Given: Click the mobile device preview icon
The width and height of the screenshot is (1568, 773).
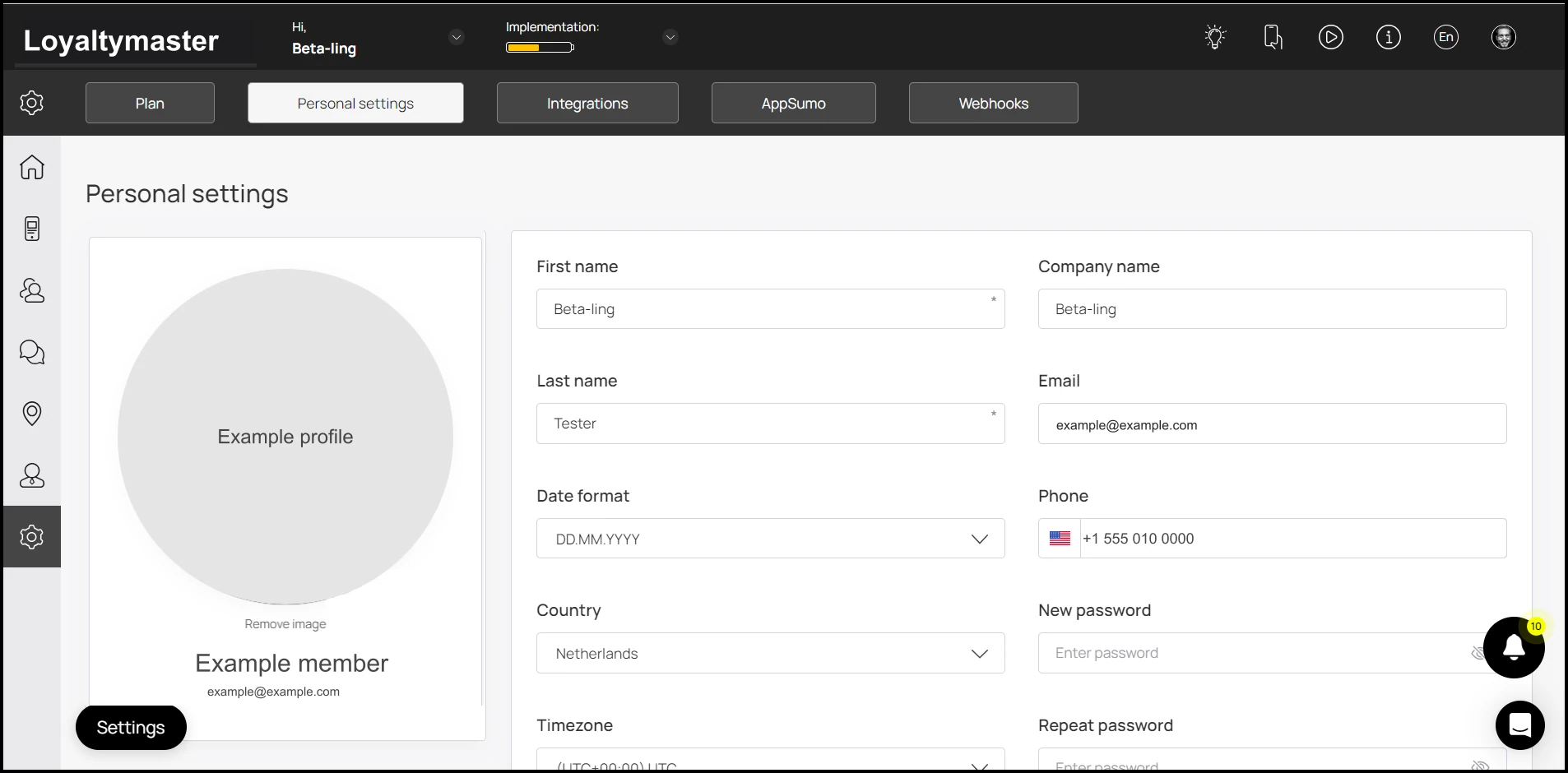Looking at the screenshot, I should (x=1273, y=37).
